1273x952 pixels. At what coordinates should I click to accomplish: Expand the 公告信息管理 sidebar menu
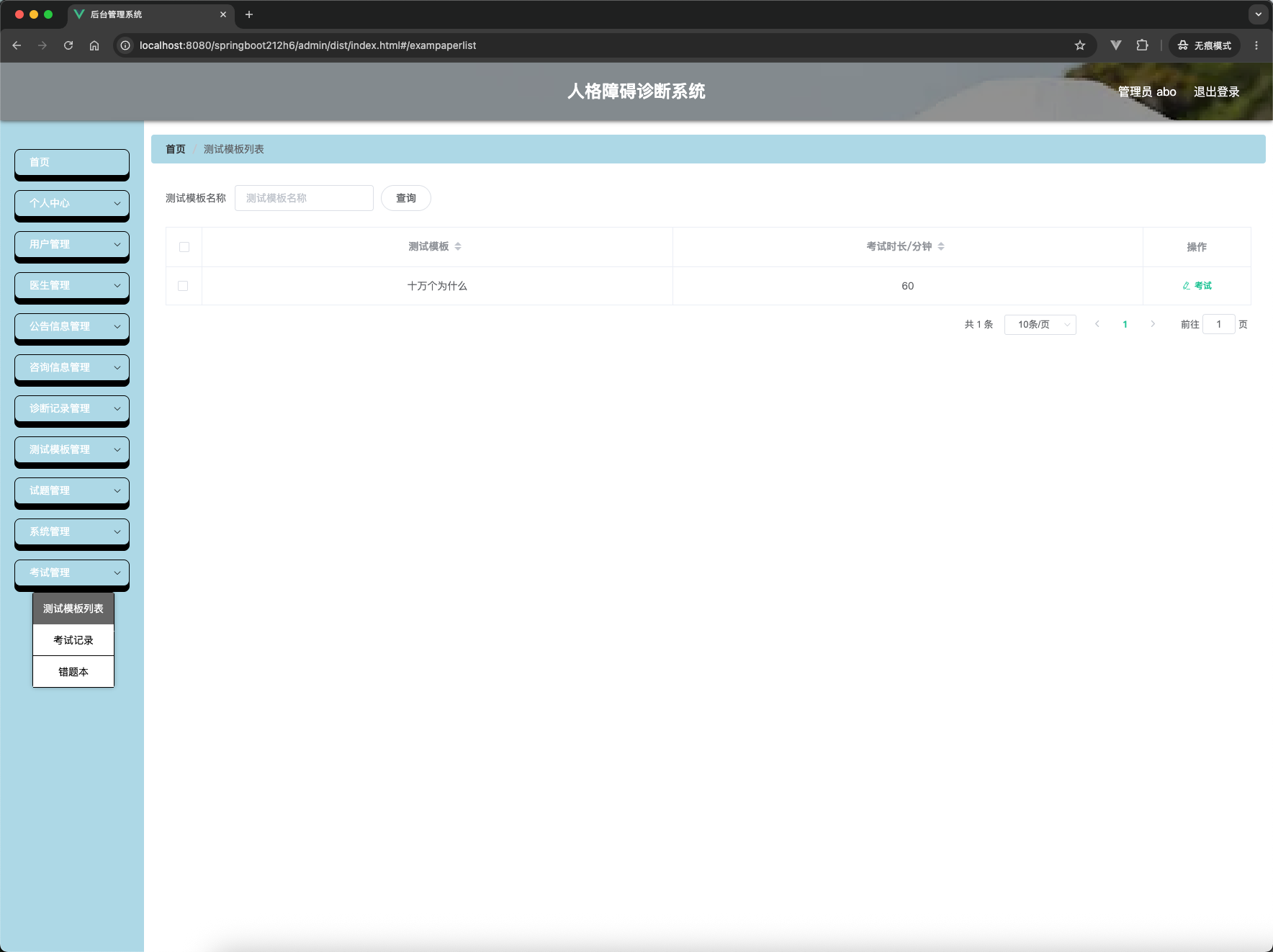tap(72, 326)
